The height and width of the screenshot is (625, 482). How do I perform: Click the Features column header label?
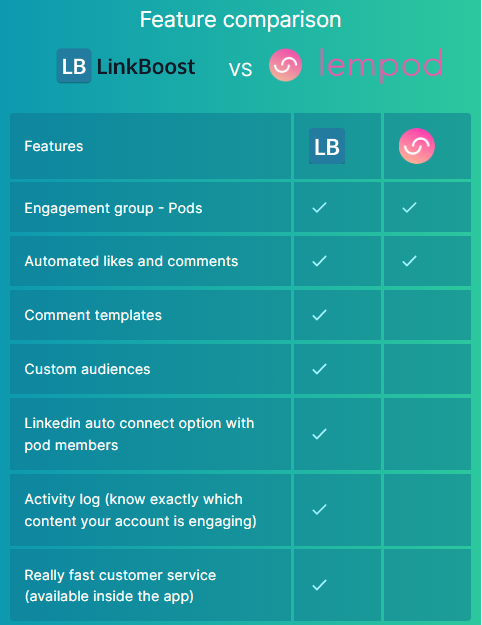point(54,146)
